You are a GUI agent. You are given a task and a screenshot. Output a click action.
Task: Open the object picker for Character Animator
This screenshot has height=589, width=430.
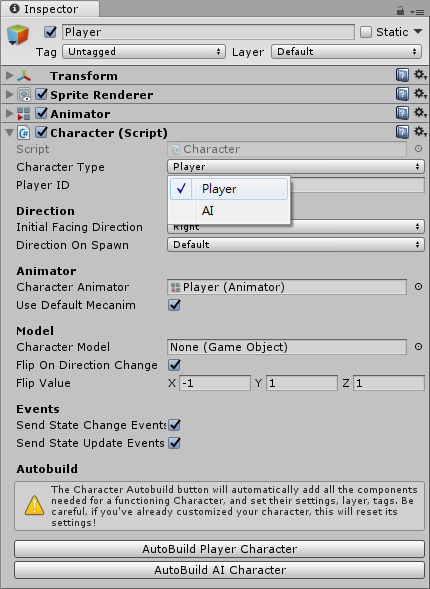[x=418, y=287]
